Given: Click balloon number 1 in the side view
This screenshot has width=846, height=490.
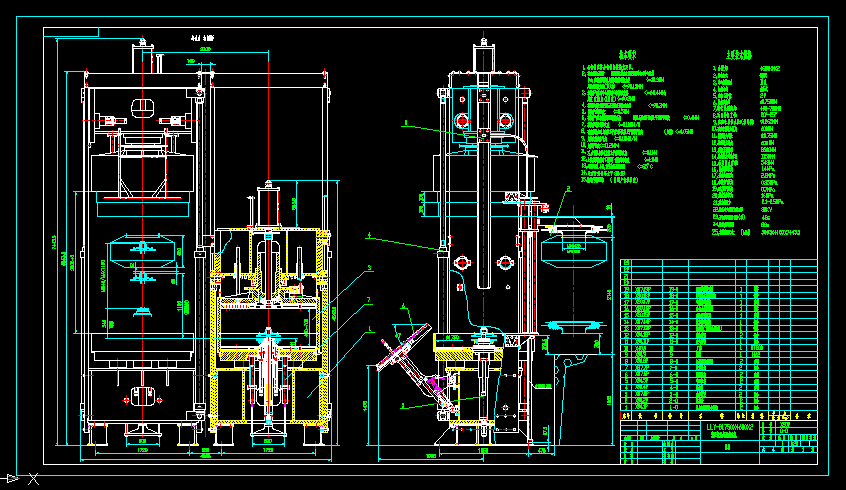Looking at the screenshot, I should click(371, 328).
